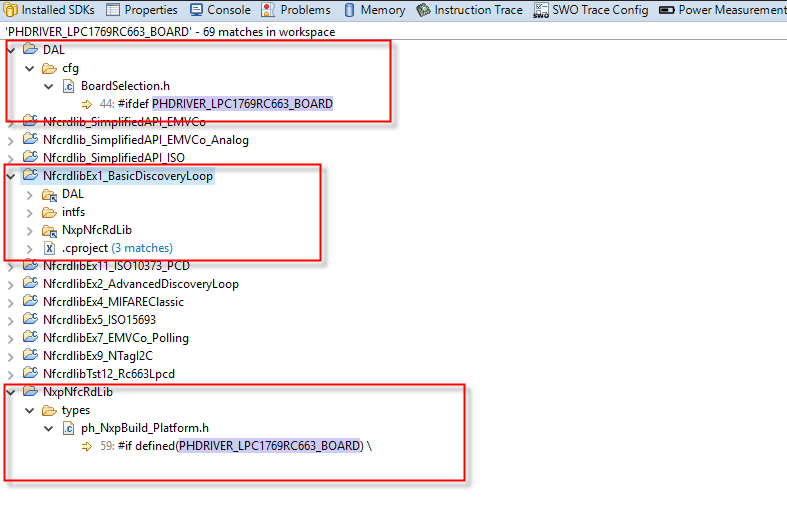
Task: Click the Power Measurement battery icon
Action: 667,10
